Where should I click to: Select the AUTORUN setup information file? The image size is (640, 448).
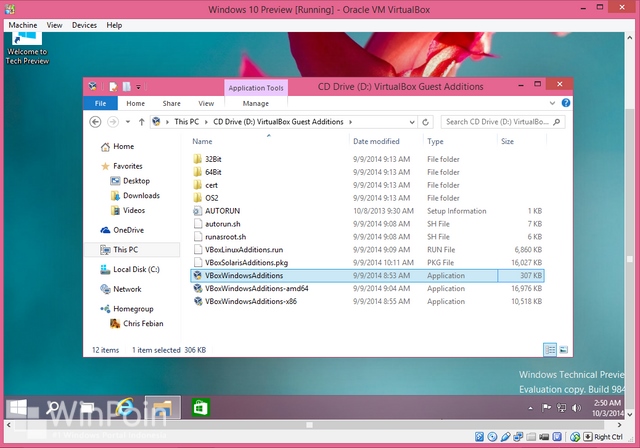(367, 211)
